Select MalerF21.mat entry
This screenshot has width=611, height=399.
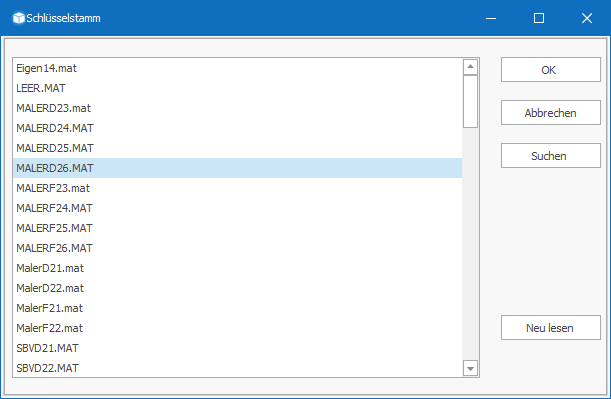[x=238, y=308]
